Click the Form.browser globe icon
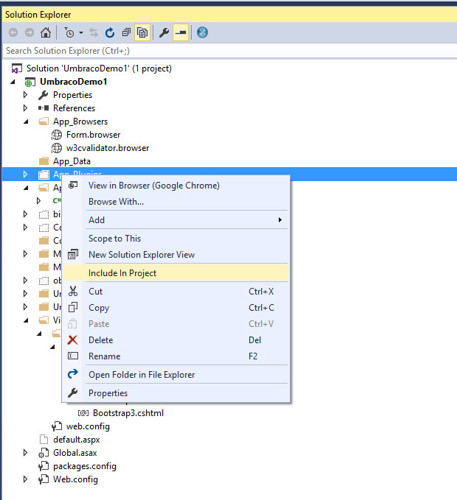This screenshot has height=500, width=457. tap(56, 135)
